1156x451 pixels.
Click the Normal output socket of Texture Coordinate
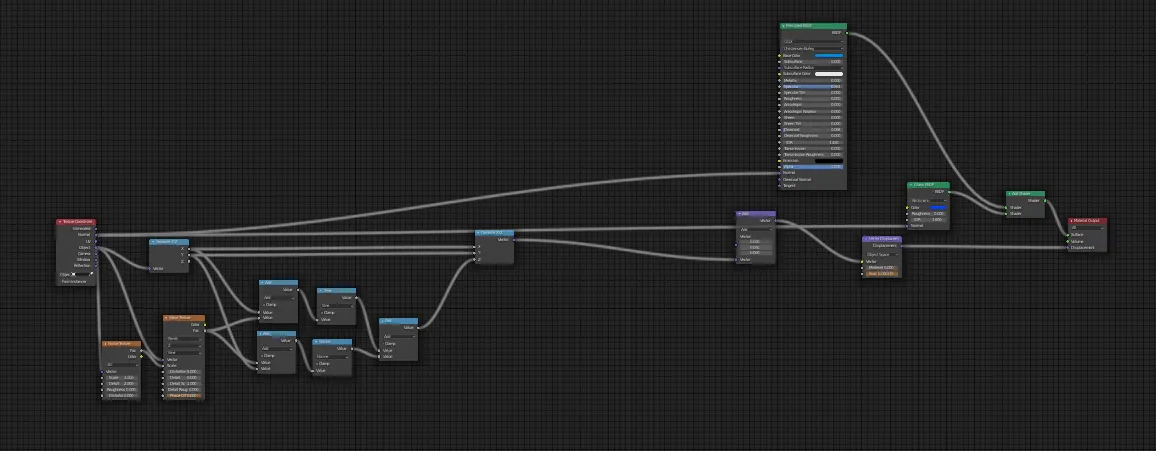click(96, 234)
